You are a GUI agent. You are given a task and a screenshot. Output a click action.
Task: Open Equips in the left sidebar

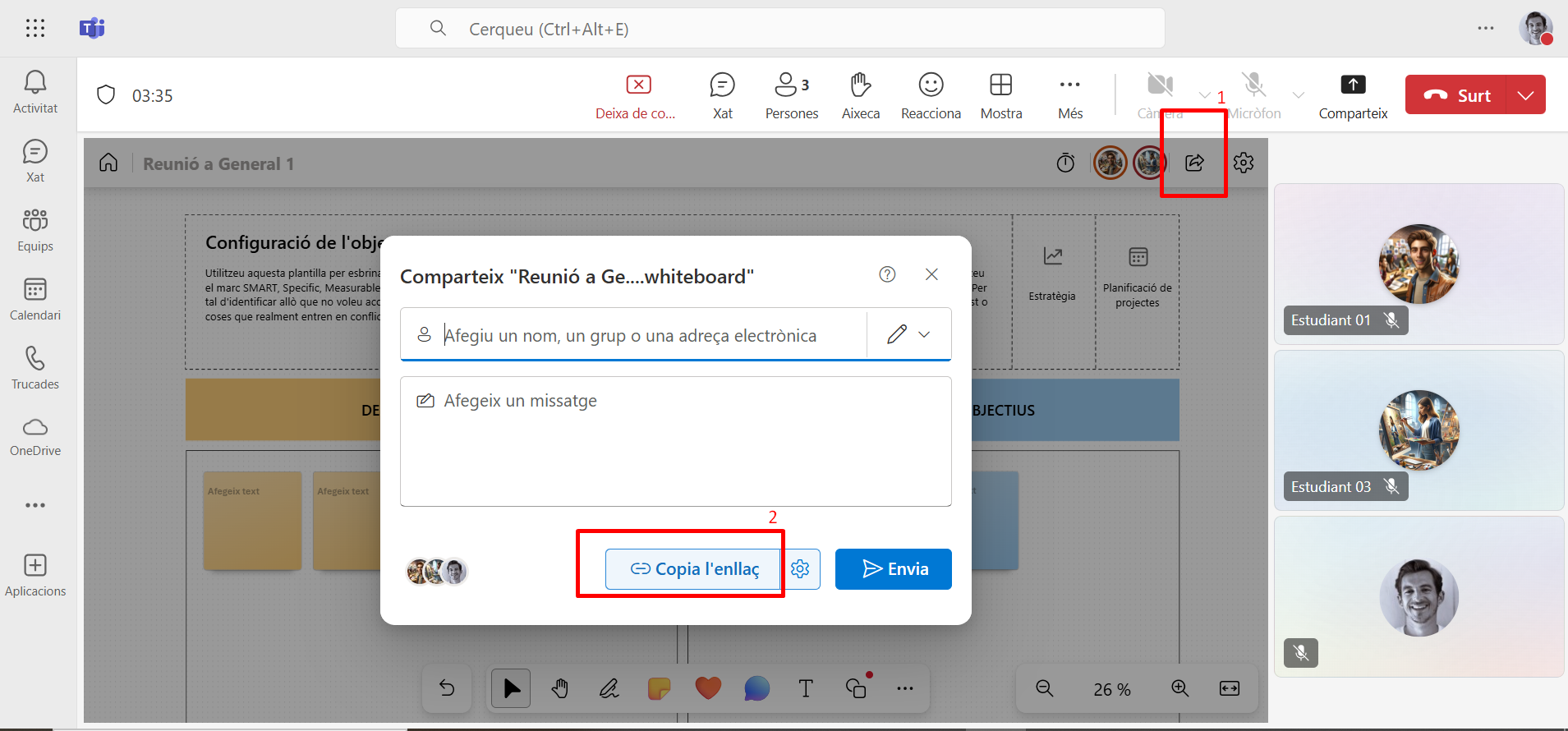coord(35,230)
